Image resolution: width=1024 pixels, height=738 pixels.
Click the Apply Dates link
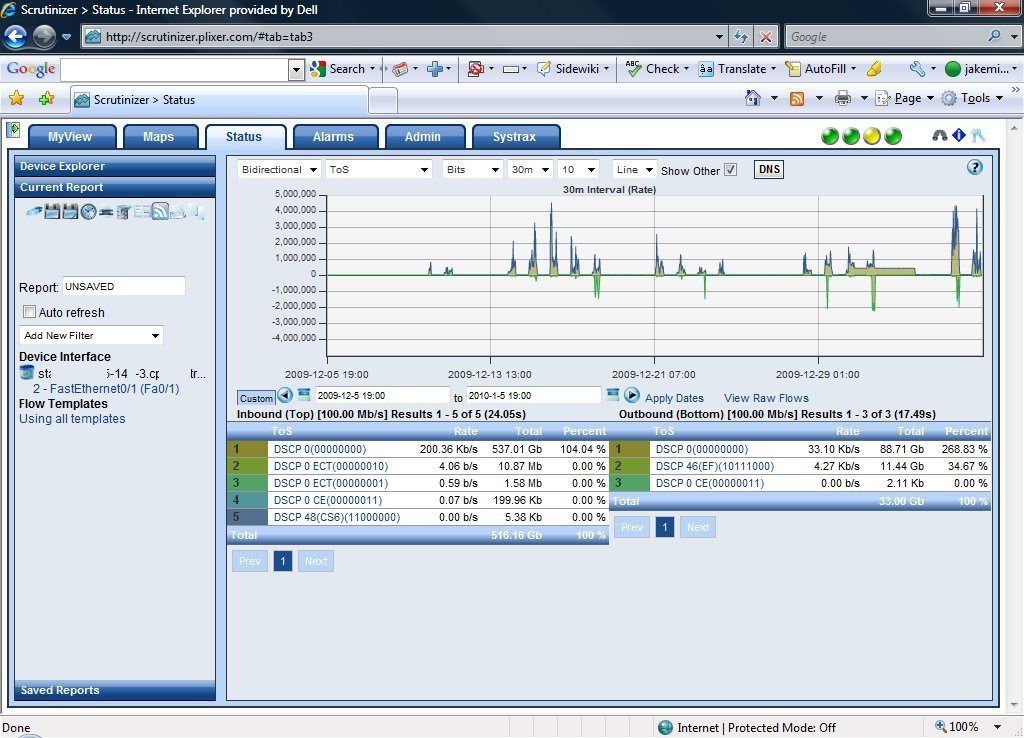click(x=674, y=398)
